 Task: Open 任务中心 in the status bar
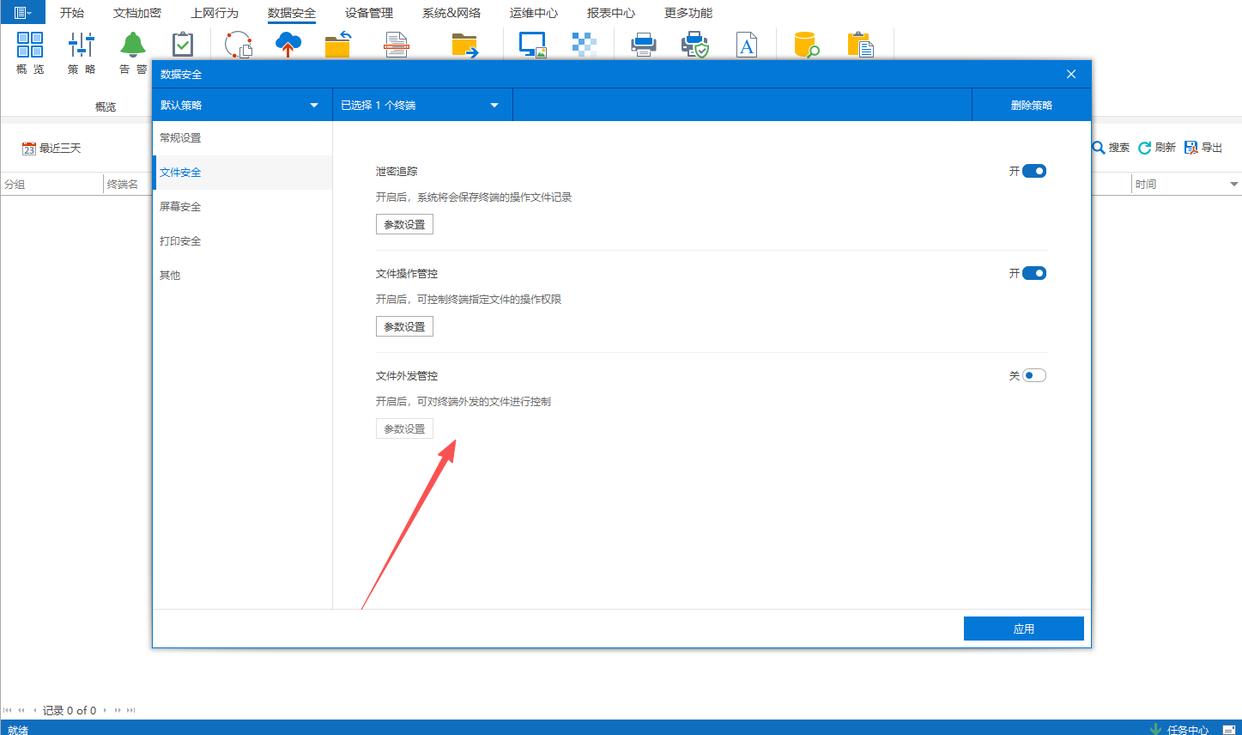coord(1186,729)
